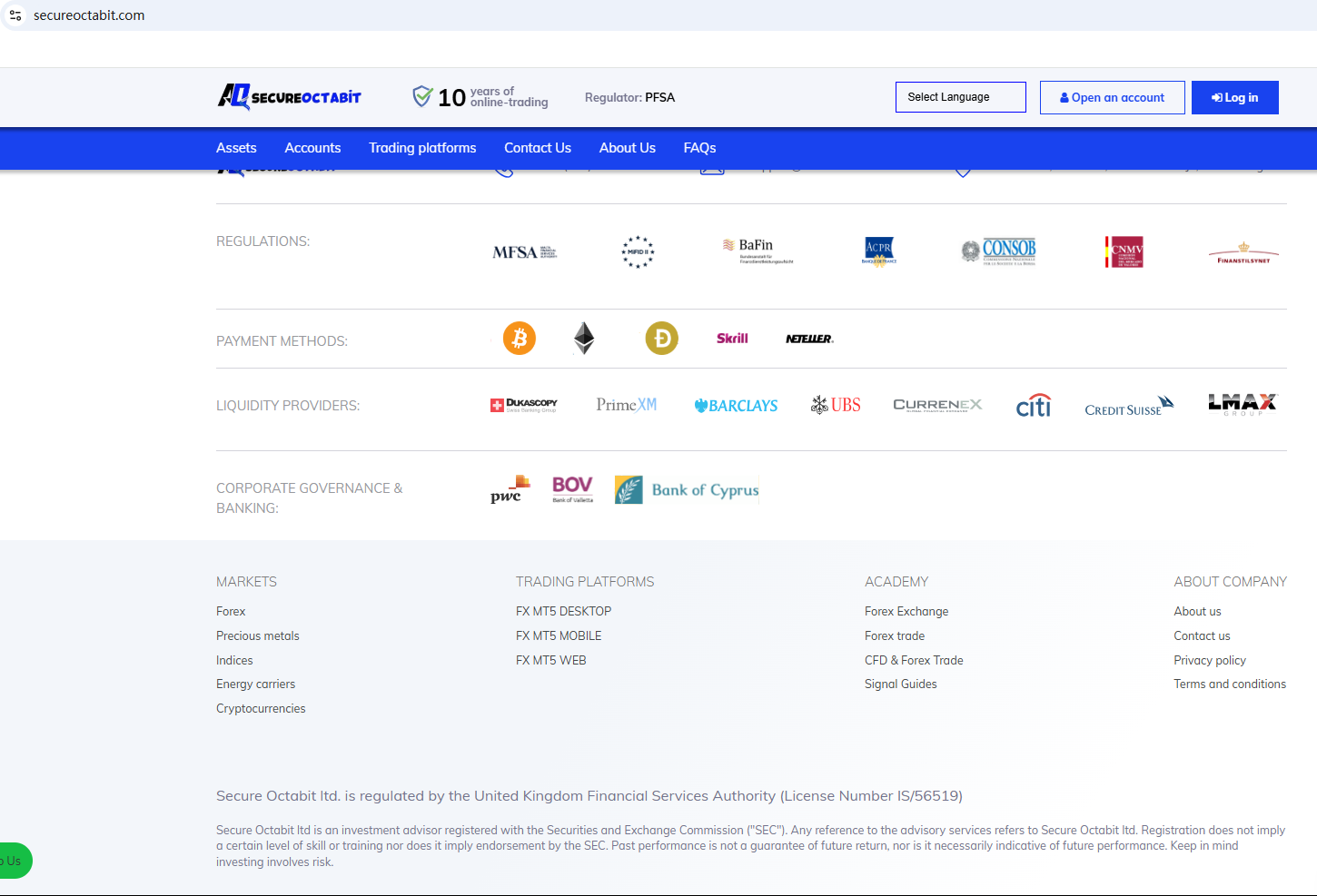Click the green chat widget button

pos(15,861)
